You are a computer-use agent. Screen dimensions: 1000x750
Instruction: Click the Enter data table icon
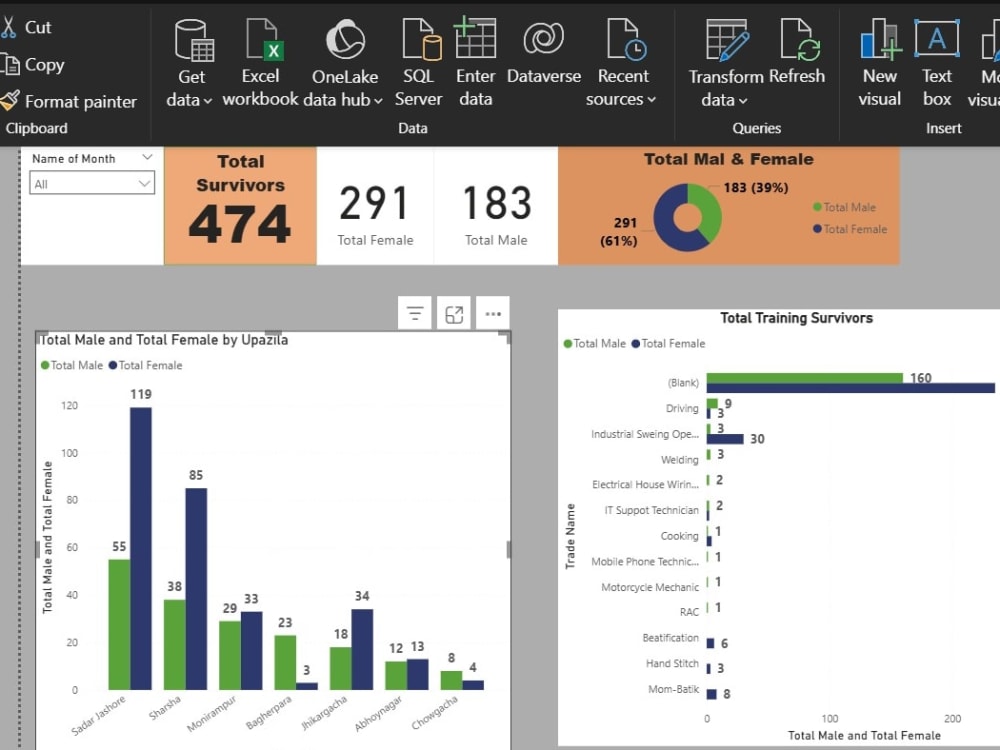coord(475,38)
